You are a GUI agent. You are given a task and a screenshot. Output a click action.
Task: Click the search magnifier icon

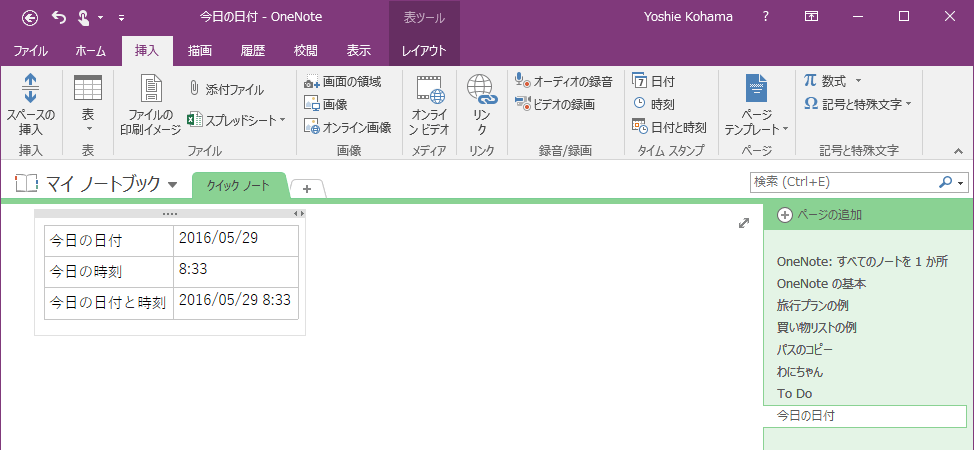tap(945, 182)
